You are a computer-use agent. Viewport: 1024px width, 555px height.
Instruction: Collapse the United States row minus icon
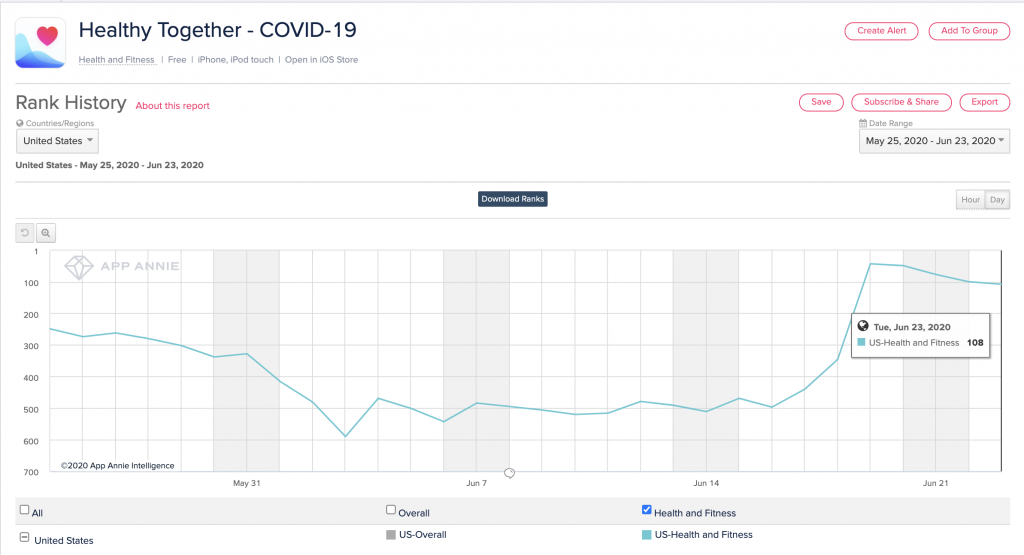(24, 540)
